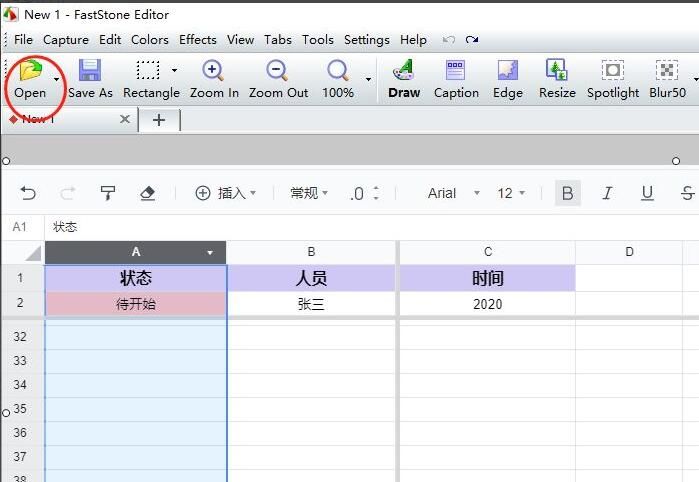The image size is (699, 482).
Task: Expand the Open button dropdown arrow
Action: coord(57,79)
